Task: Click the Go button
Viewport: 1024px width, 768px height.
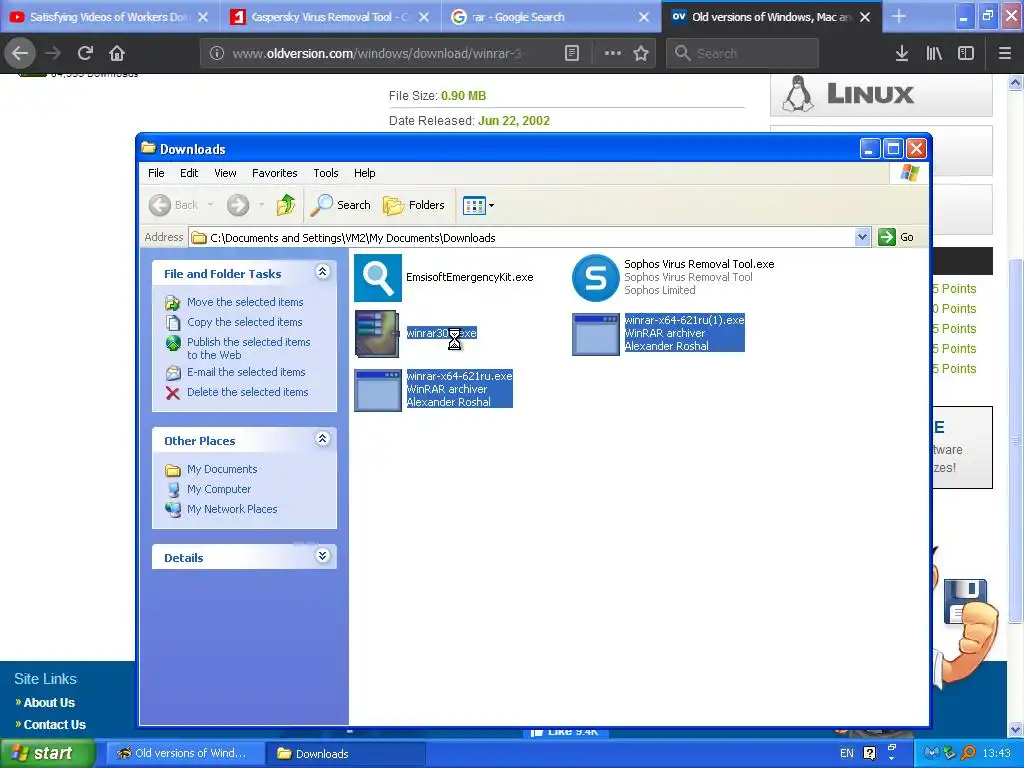Action: (896, 237)
